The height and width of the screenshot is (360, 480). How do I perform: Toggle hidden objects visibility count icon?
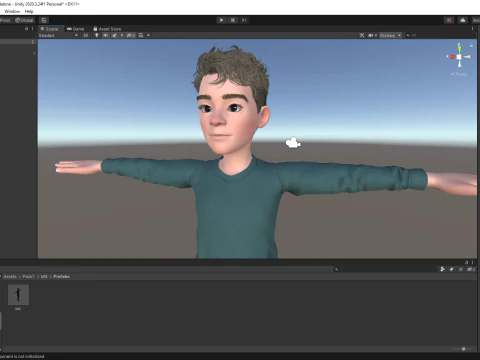(131, 35)
